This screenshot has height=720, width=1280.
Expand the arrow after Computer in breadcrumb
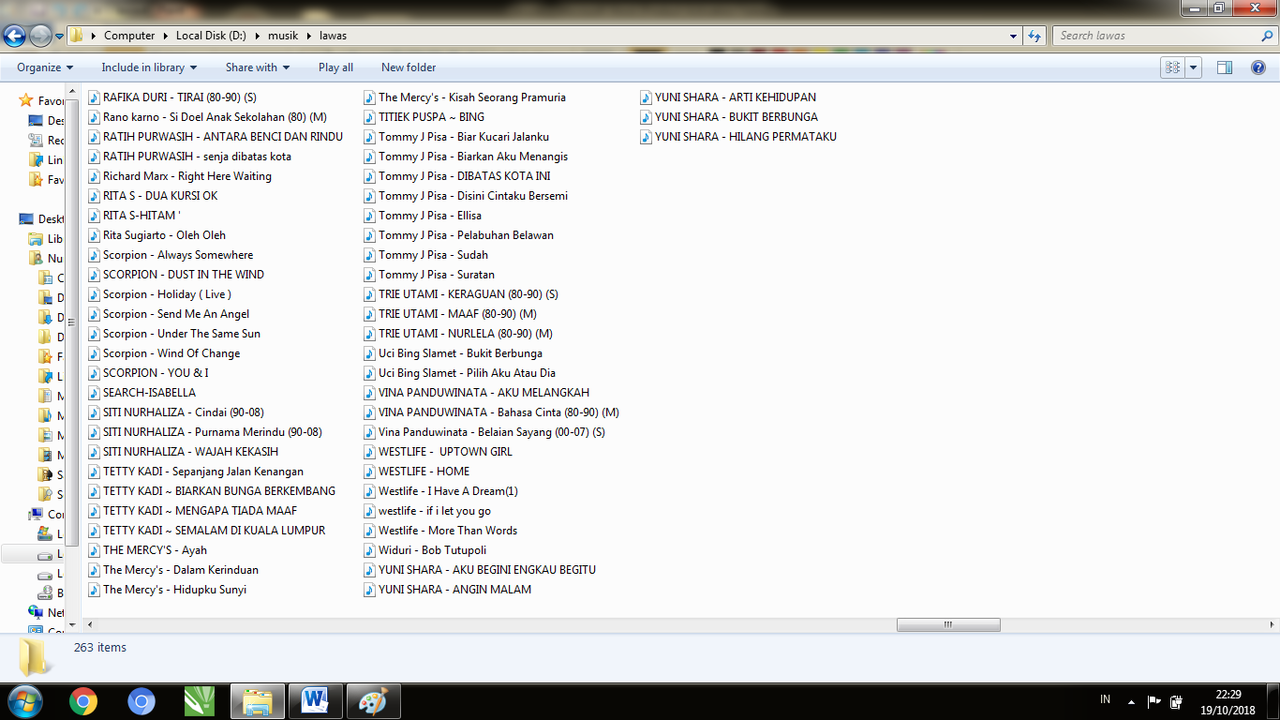[x=166, y=36]
